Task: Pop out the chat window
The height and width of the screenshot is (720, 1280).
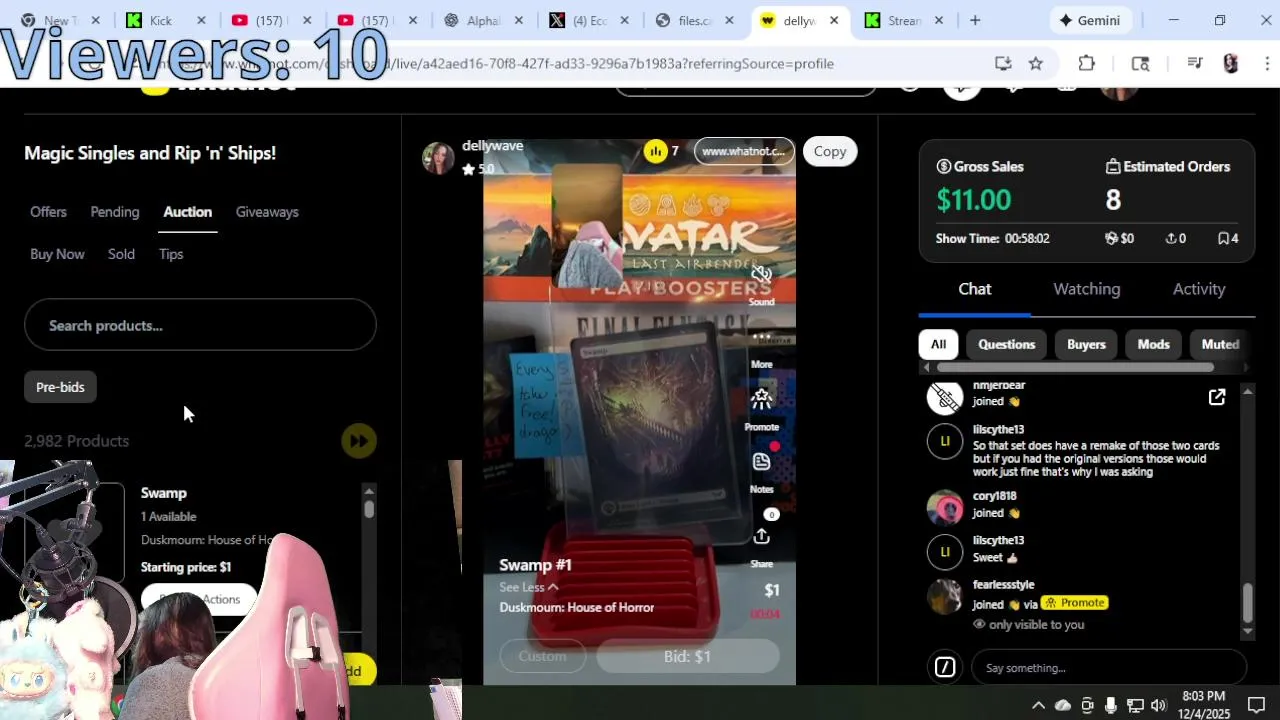Action: point(1216,398)
